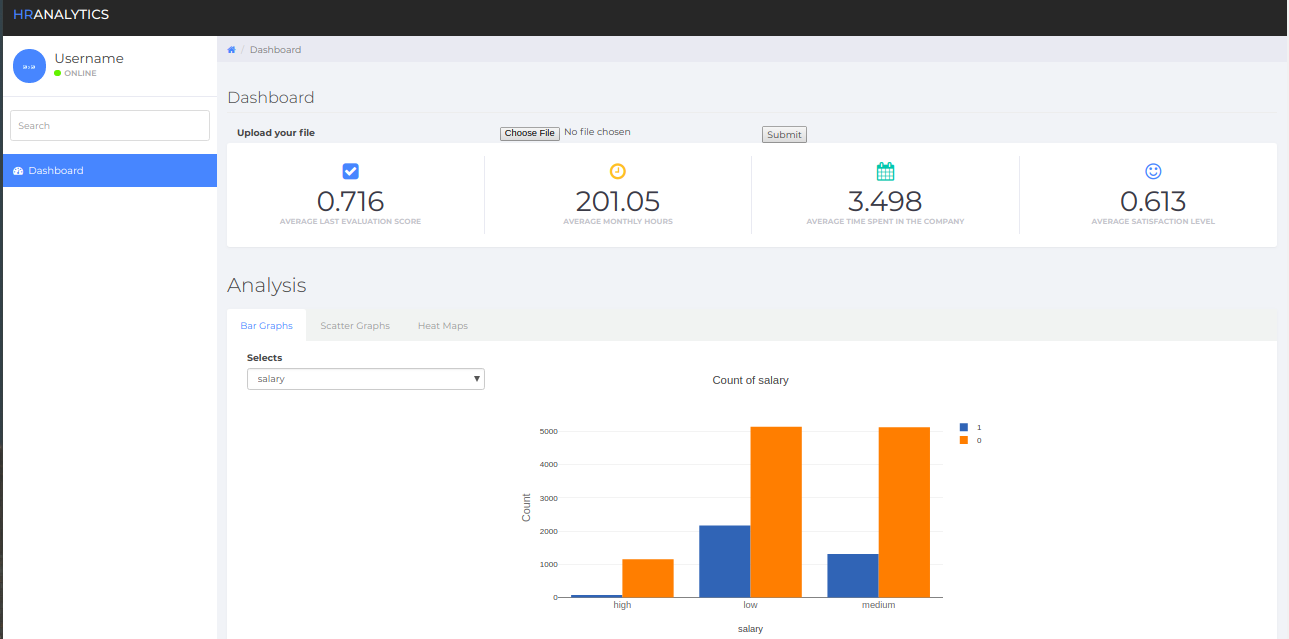Click the 'Count of salary' chart title

point(750,380)
